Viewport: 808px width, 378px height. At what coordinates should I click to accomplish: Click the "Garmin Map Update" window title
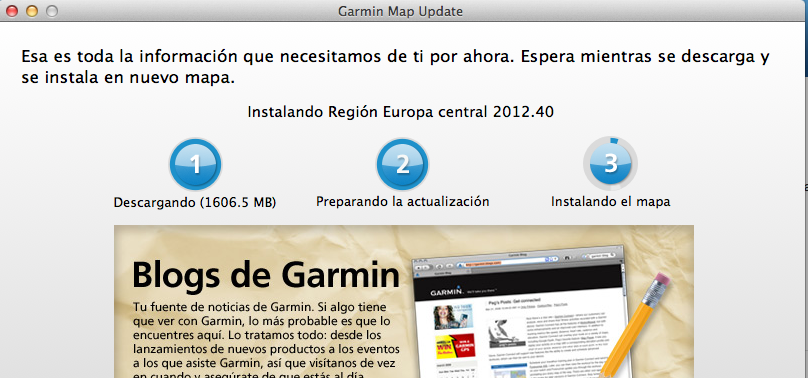400,11
